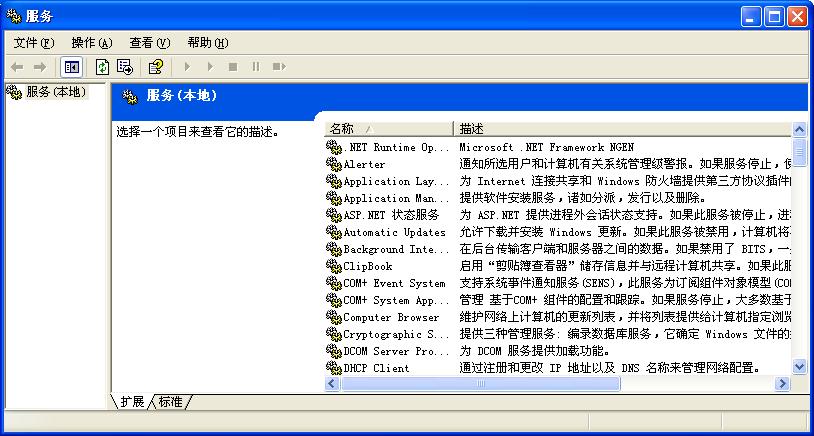Click the gear icon of ClipBook service
The width and height of the screenshot is (814, 436).
coord(333,266)
